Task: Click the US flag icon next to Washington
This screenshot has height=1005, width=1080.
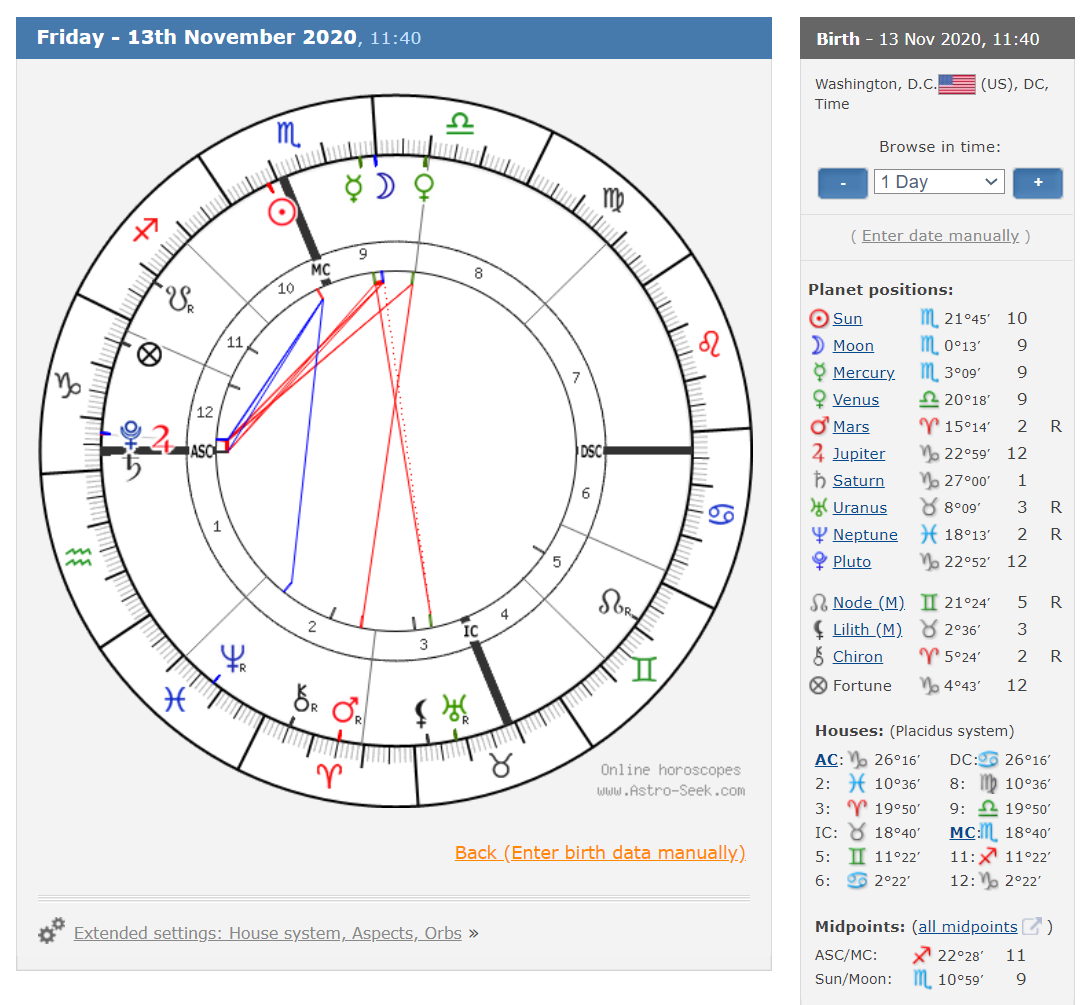Action: 957,85
